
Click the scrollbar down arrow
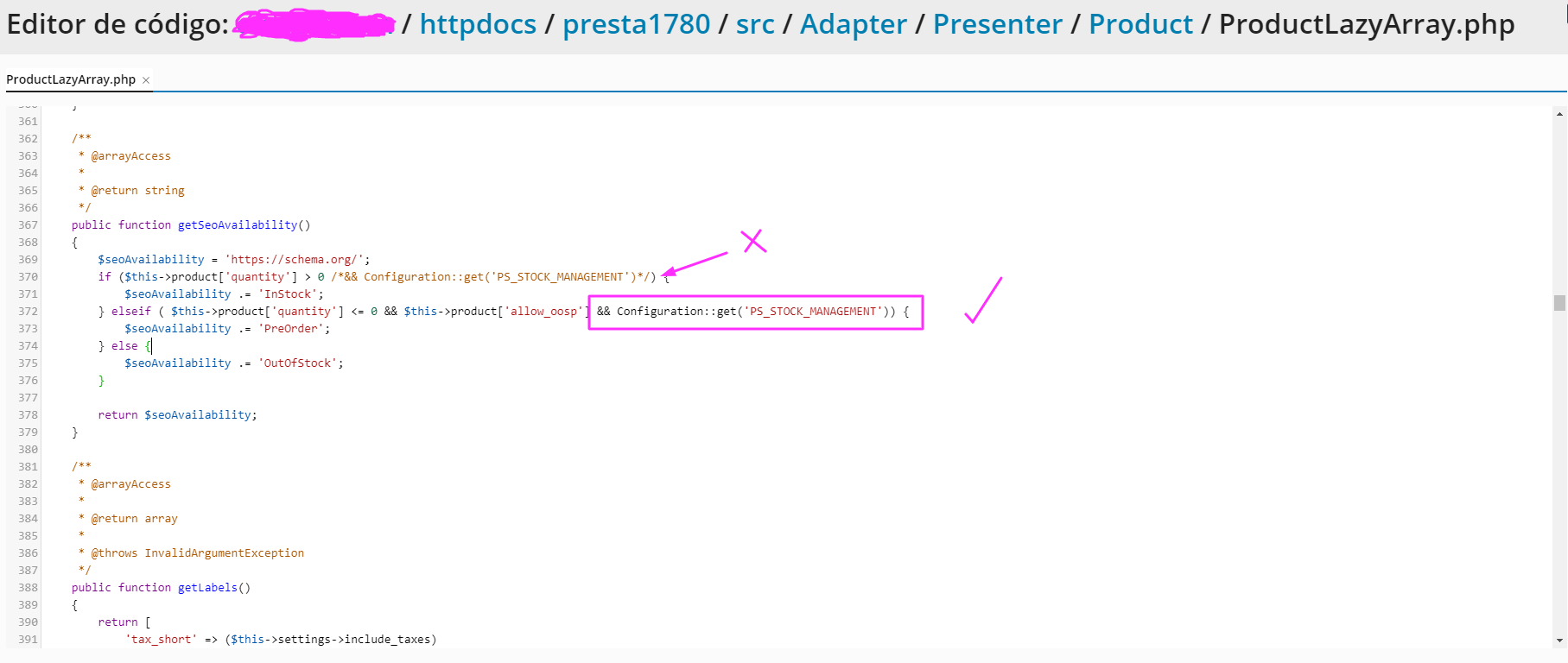pos(1559,641)
